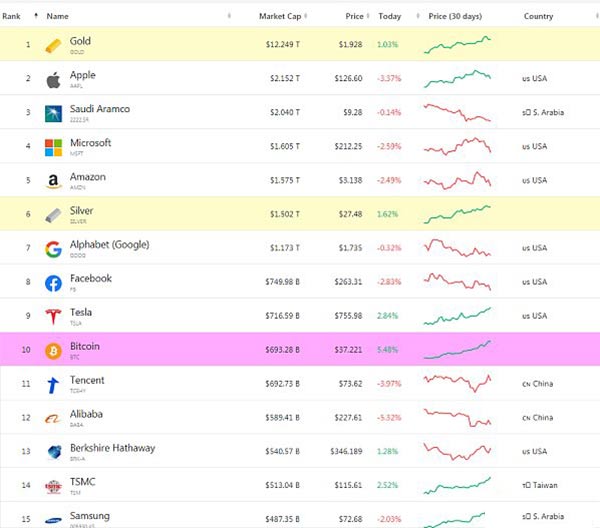The width and height of the screenshot is (600, 528).
Task: Open the Samsung company link
Action: [90, 516]
